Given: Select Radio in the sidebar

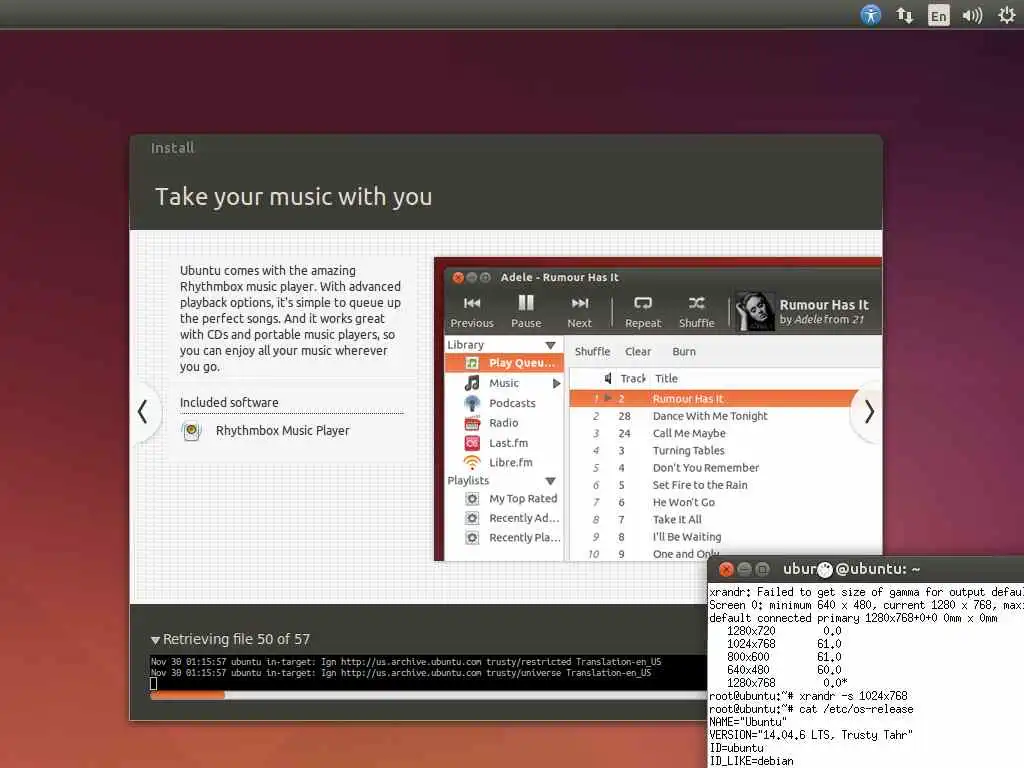Looking at the screenshot, I should click(504, 423).
